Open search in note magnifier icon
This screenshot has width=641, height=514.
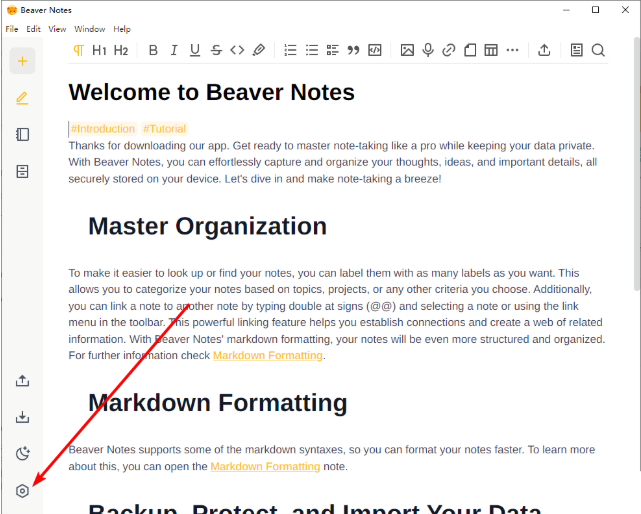click(x=598, y=50)
